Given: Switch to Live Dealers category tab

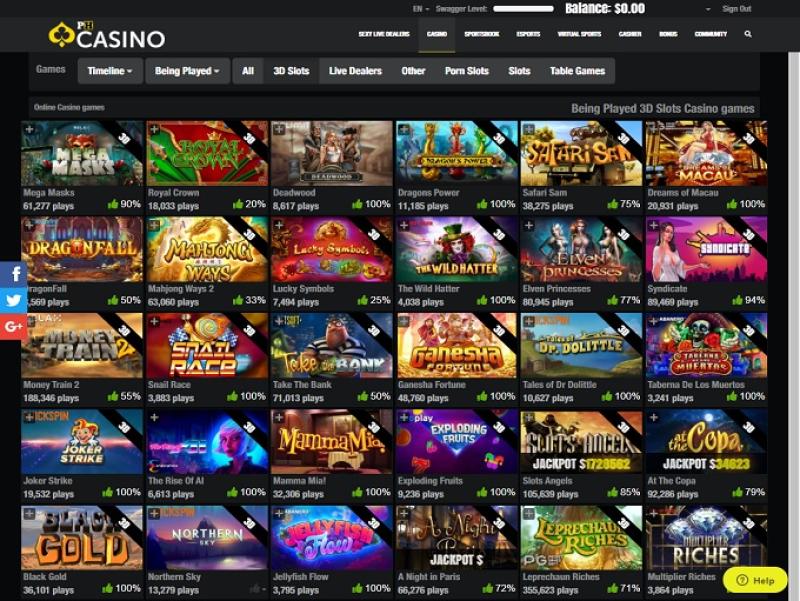Looking at the screenshot, I should [x=355, y=71].
